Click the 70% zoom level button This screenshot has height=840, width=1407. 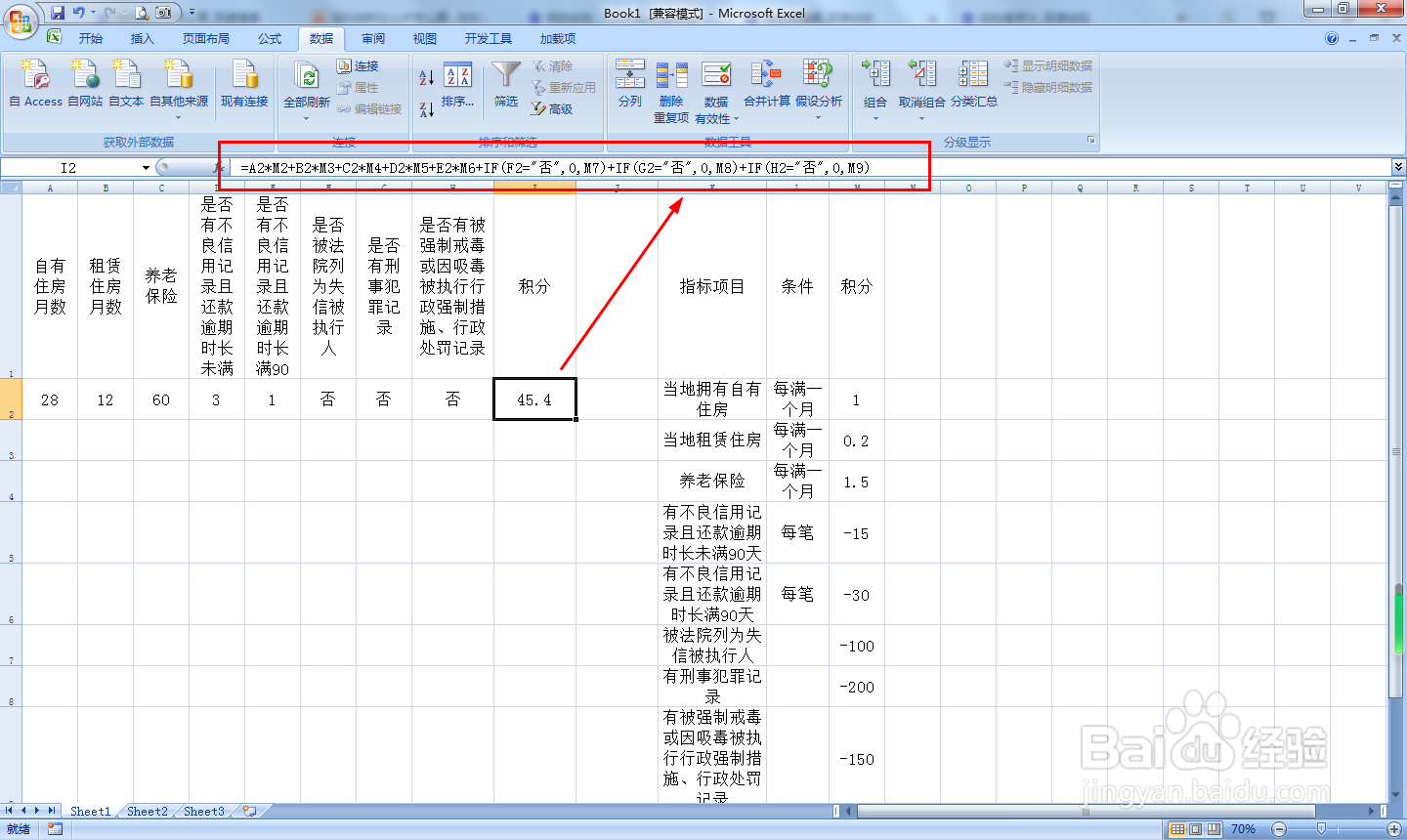(x=1243, y=829)
